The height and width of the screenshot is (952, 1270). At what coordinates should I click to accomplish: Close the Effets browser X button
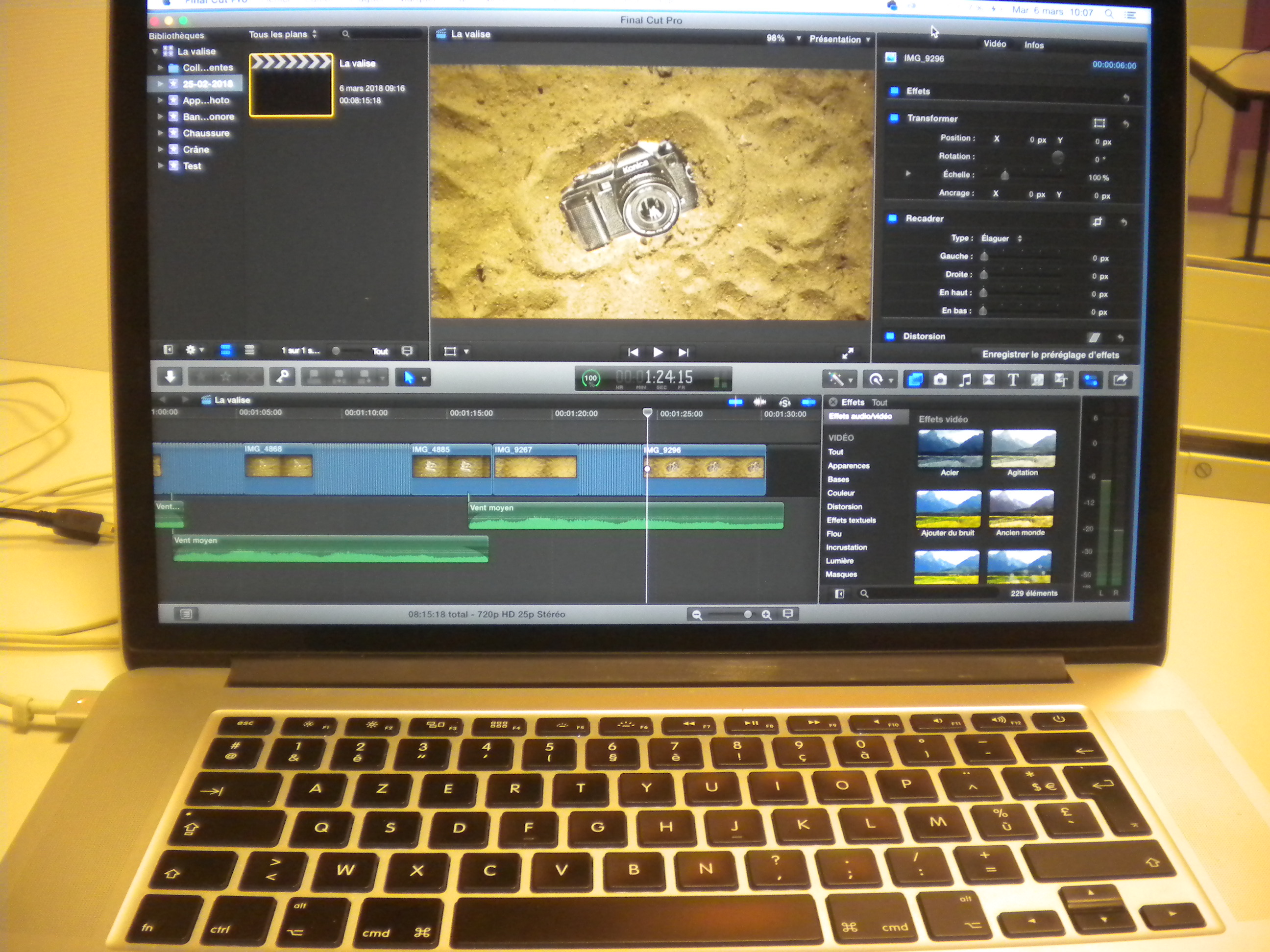tap(832, 402)
